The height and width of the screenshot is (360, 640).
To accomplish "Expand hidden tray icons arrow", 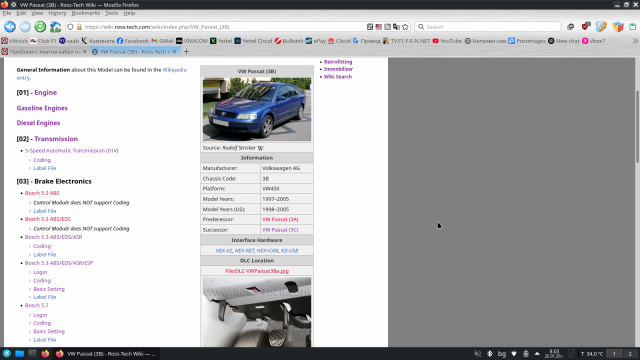I will click(x=537, y=353).
